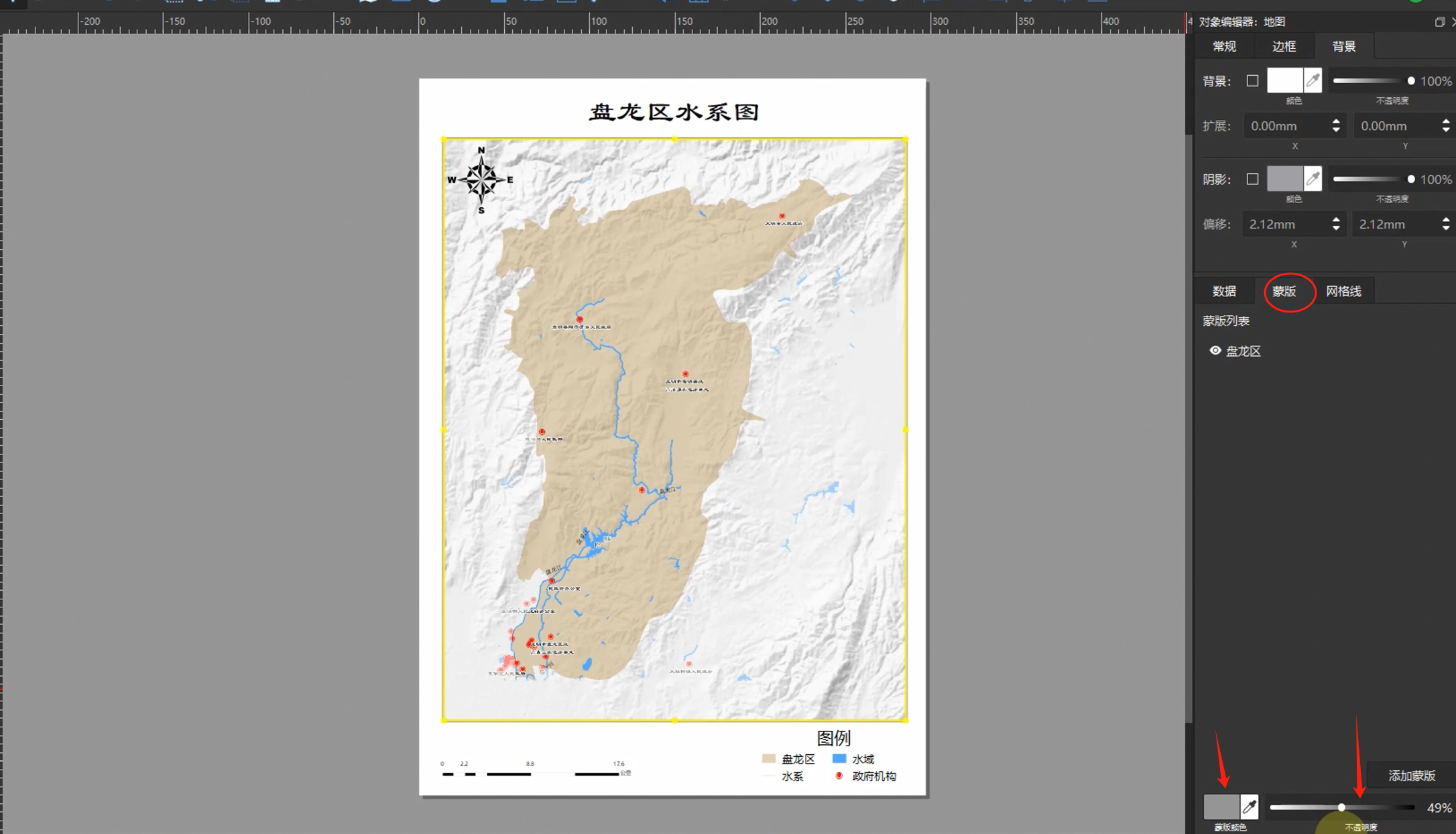Click the 添加蒙版 add mask button

(x=1411, y=776)
